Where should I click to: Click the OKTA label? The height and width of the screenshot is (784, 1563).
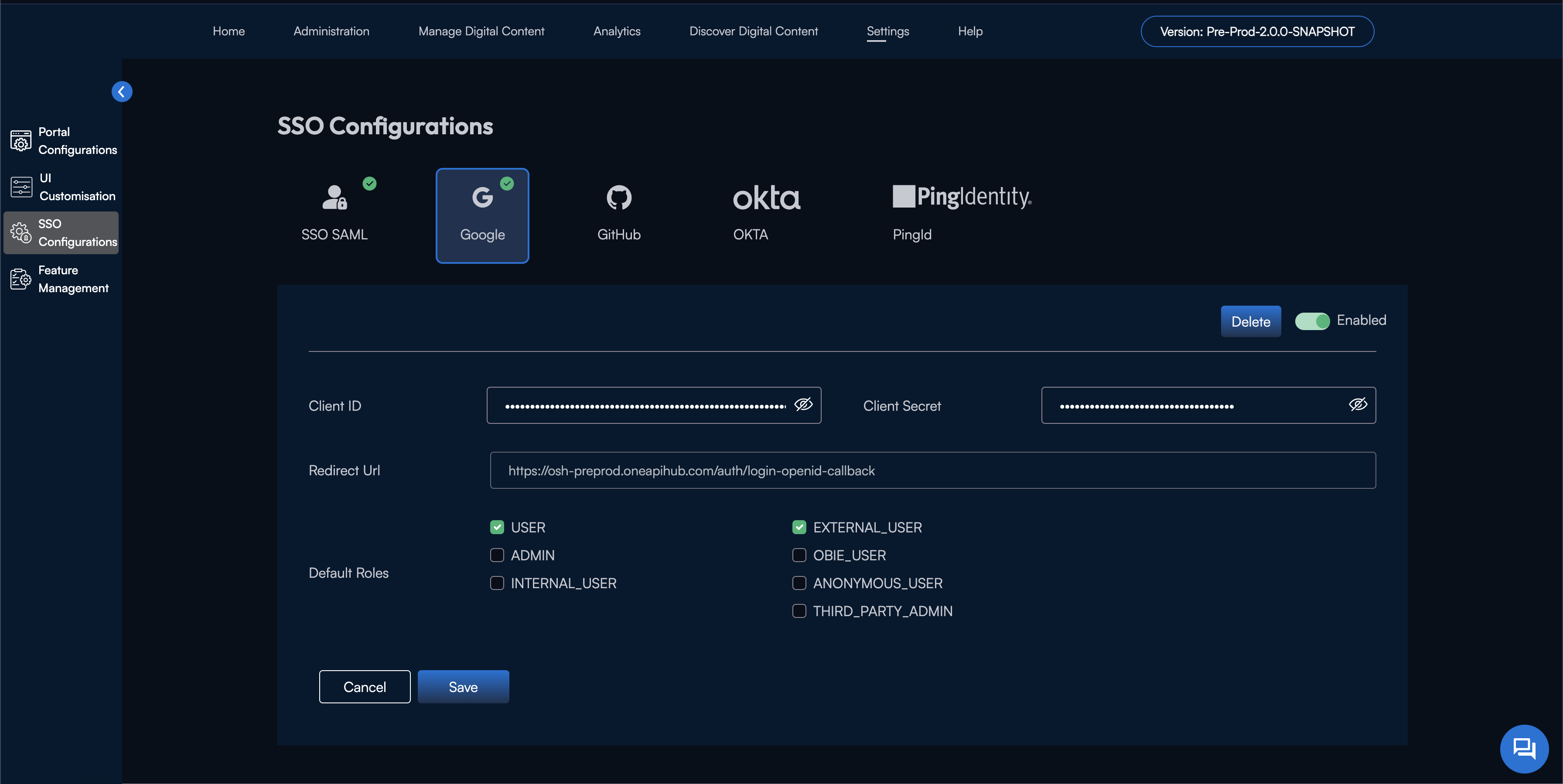tap(751, 235)
